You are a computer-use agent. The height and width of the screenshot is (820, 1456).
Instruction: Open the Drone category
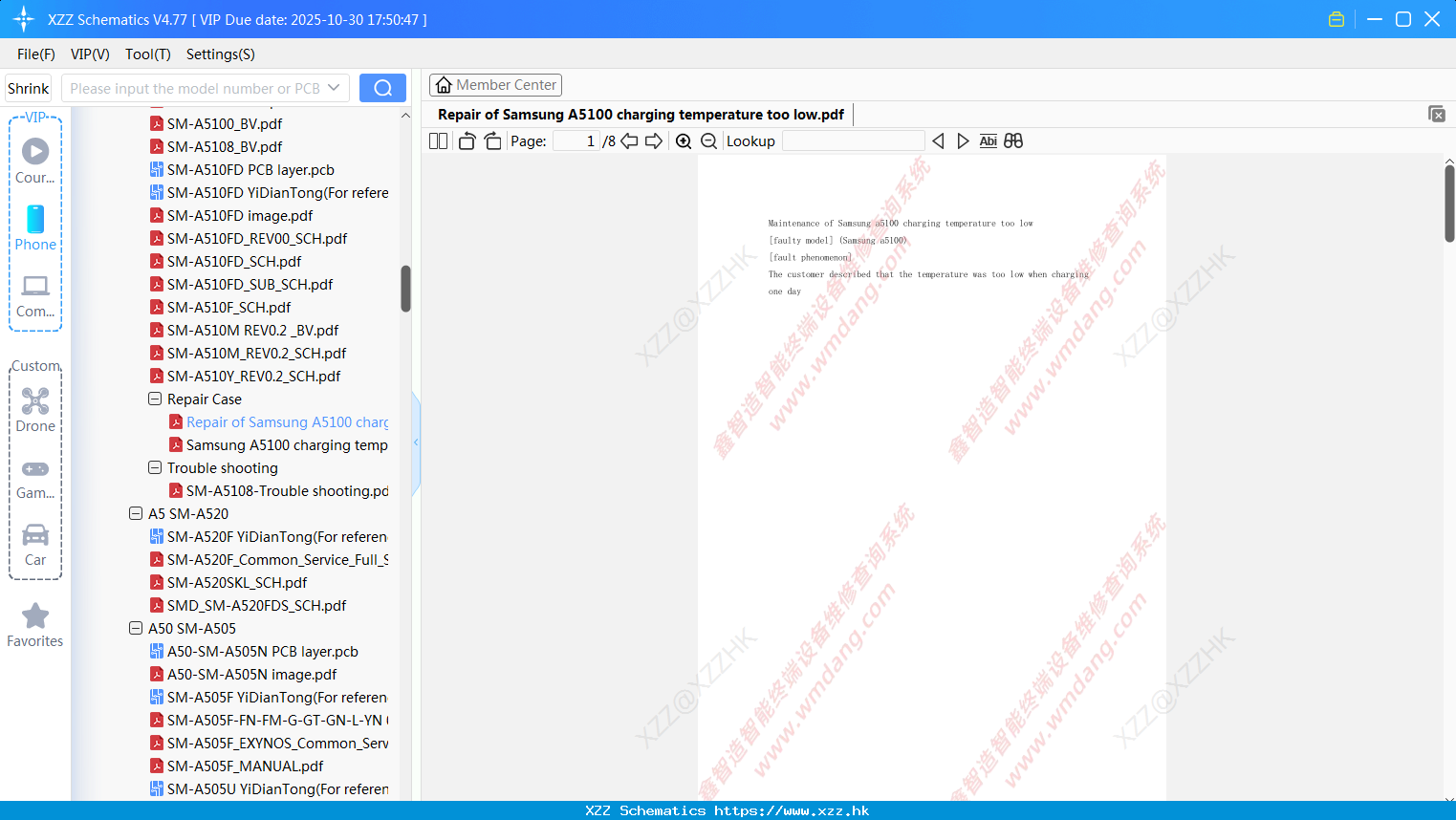pyautogui.click(x=35, y=409)
